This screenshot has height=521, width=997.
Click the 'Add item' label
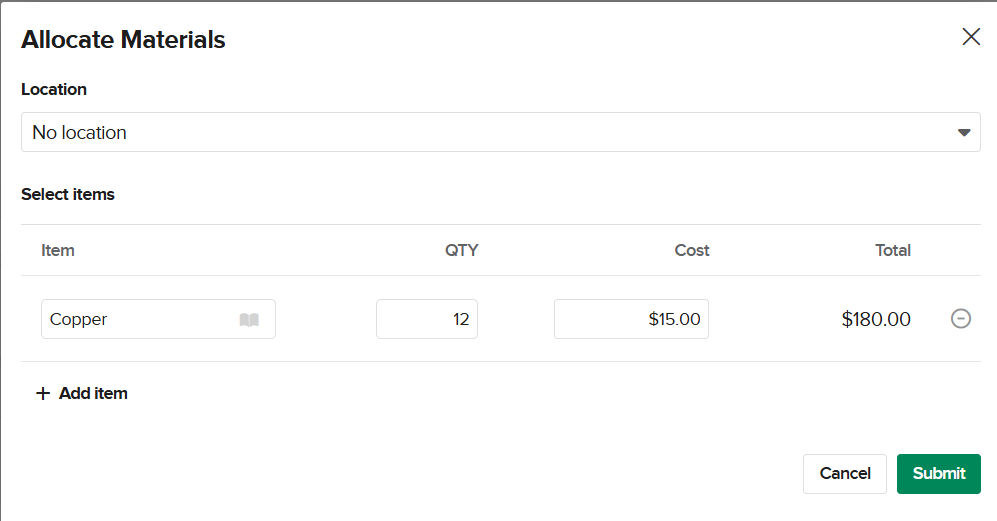(93, 394)
